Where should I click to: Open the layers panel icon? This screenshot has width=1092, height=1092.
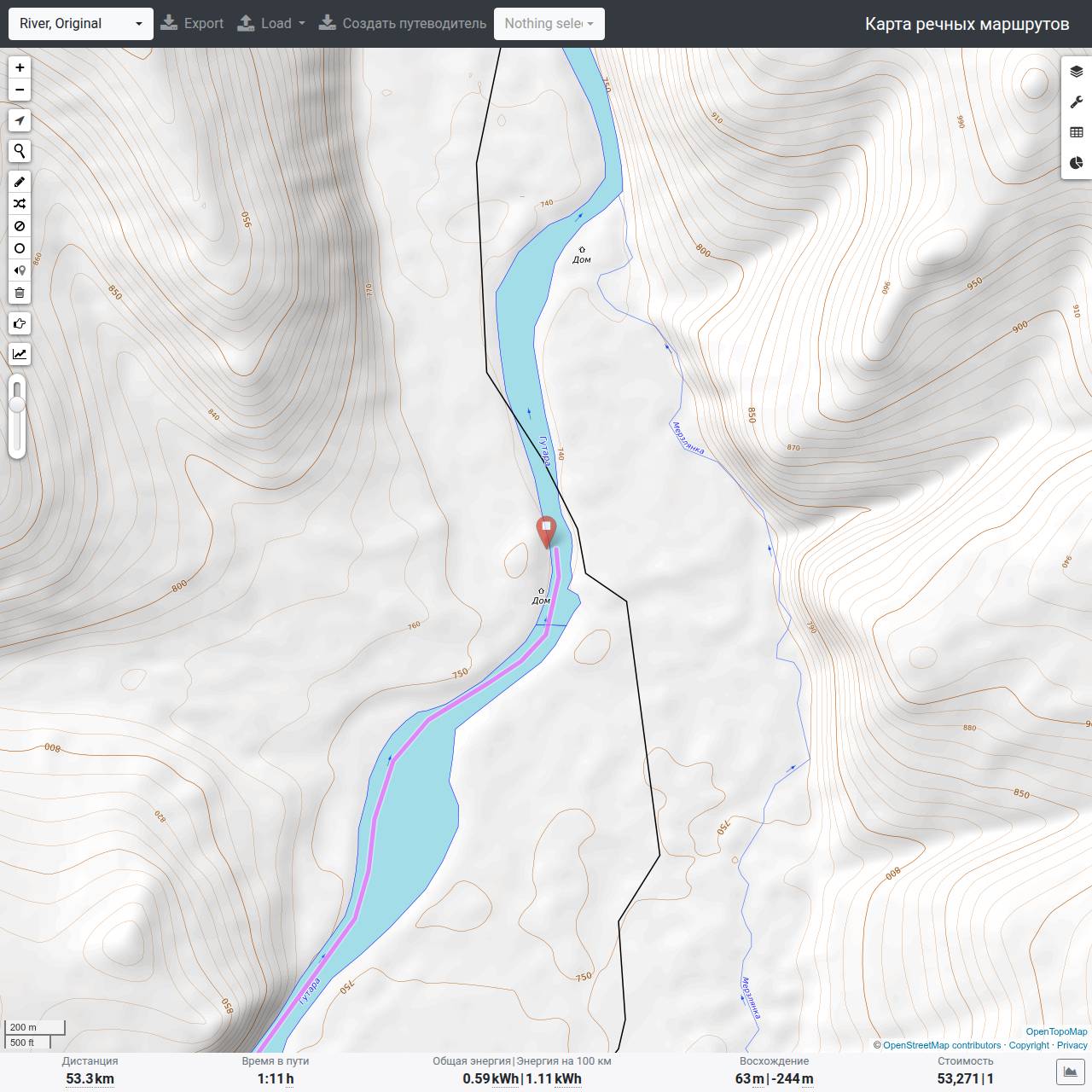[x=1077, y=72]
